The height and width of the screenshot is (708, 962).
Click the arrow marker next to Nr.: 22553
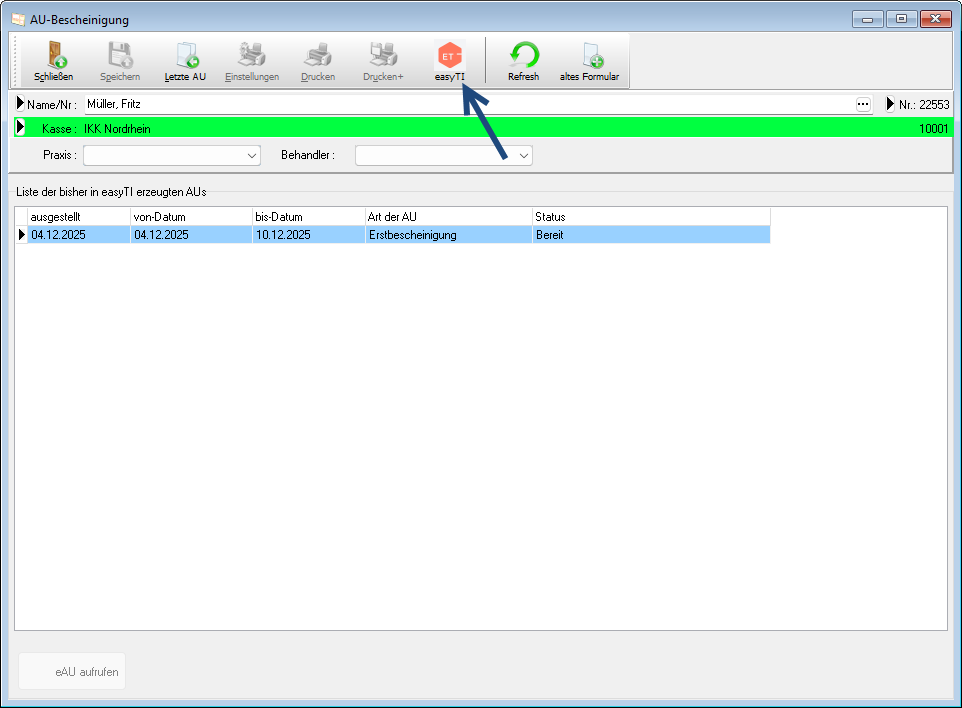[890, 104]
